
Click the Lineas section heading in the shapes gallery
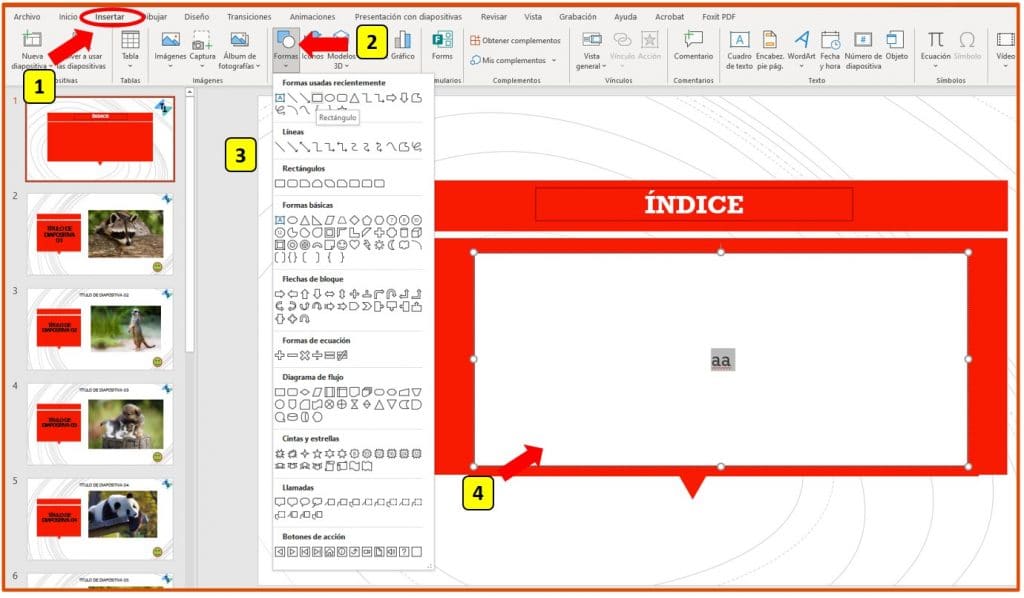tap(293, 132)
